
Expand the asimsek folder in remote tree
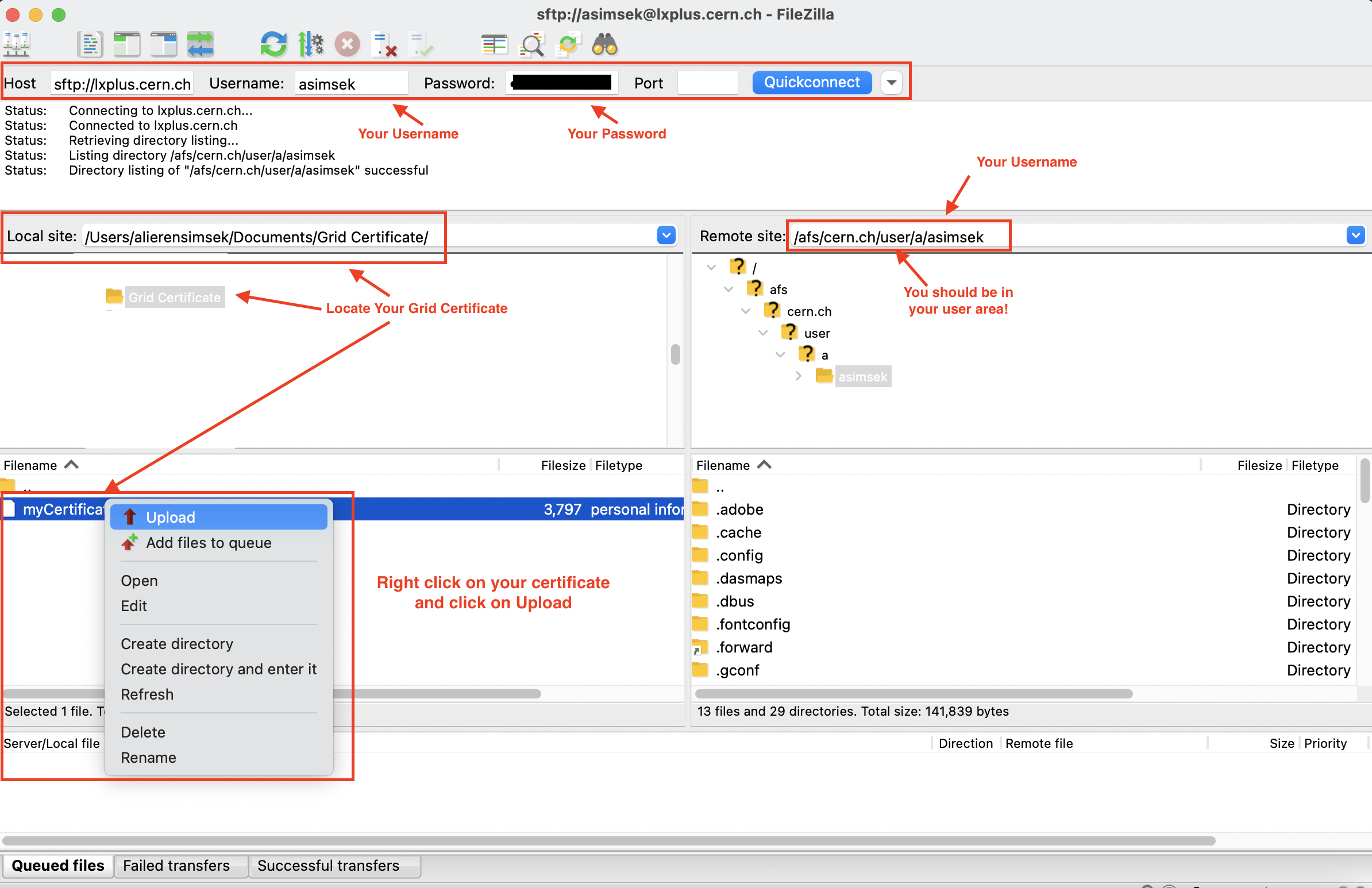pos(799,376)
